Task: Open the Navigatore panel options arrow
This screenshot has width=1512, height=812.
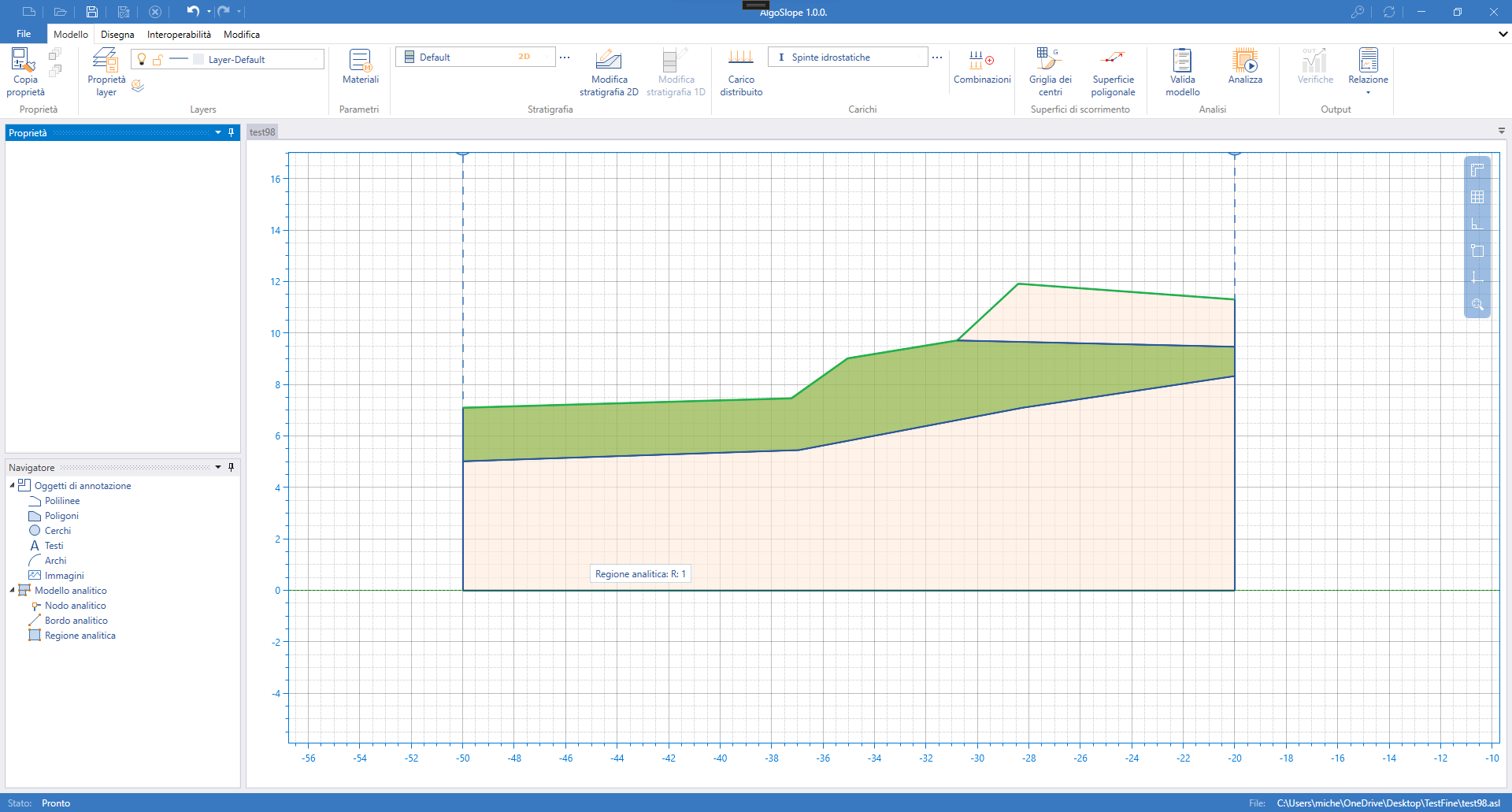Action: (x=218, y=467)
